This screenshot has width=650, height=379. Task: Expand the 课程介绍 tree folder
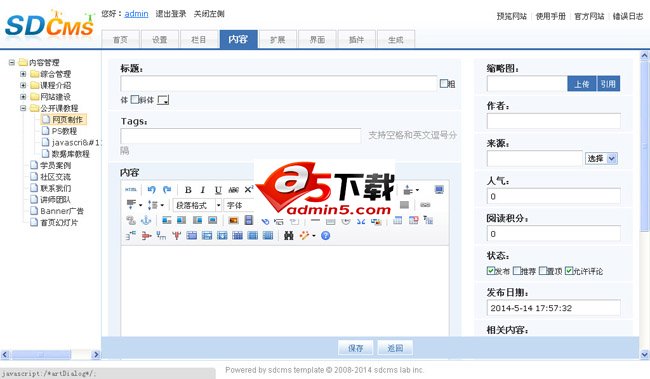[23, 85]
